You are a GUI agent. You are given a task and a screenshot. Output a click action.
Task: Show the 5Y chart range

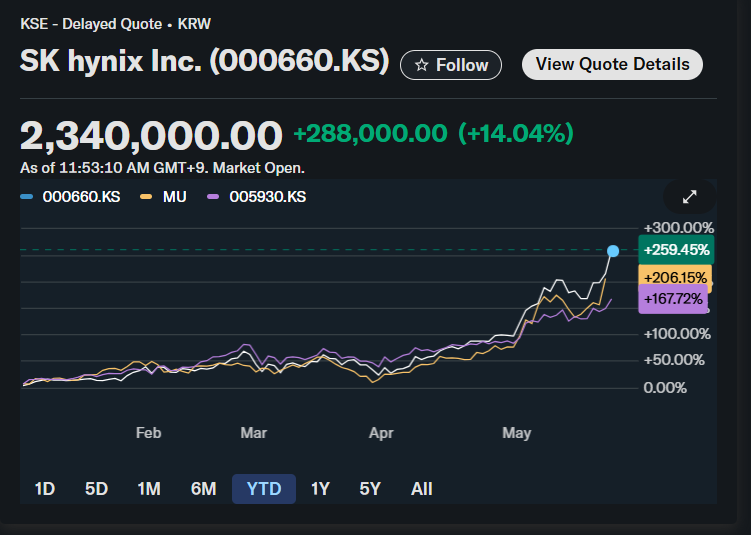pos(370,489)
